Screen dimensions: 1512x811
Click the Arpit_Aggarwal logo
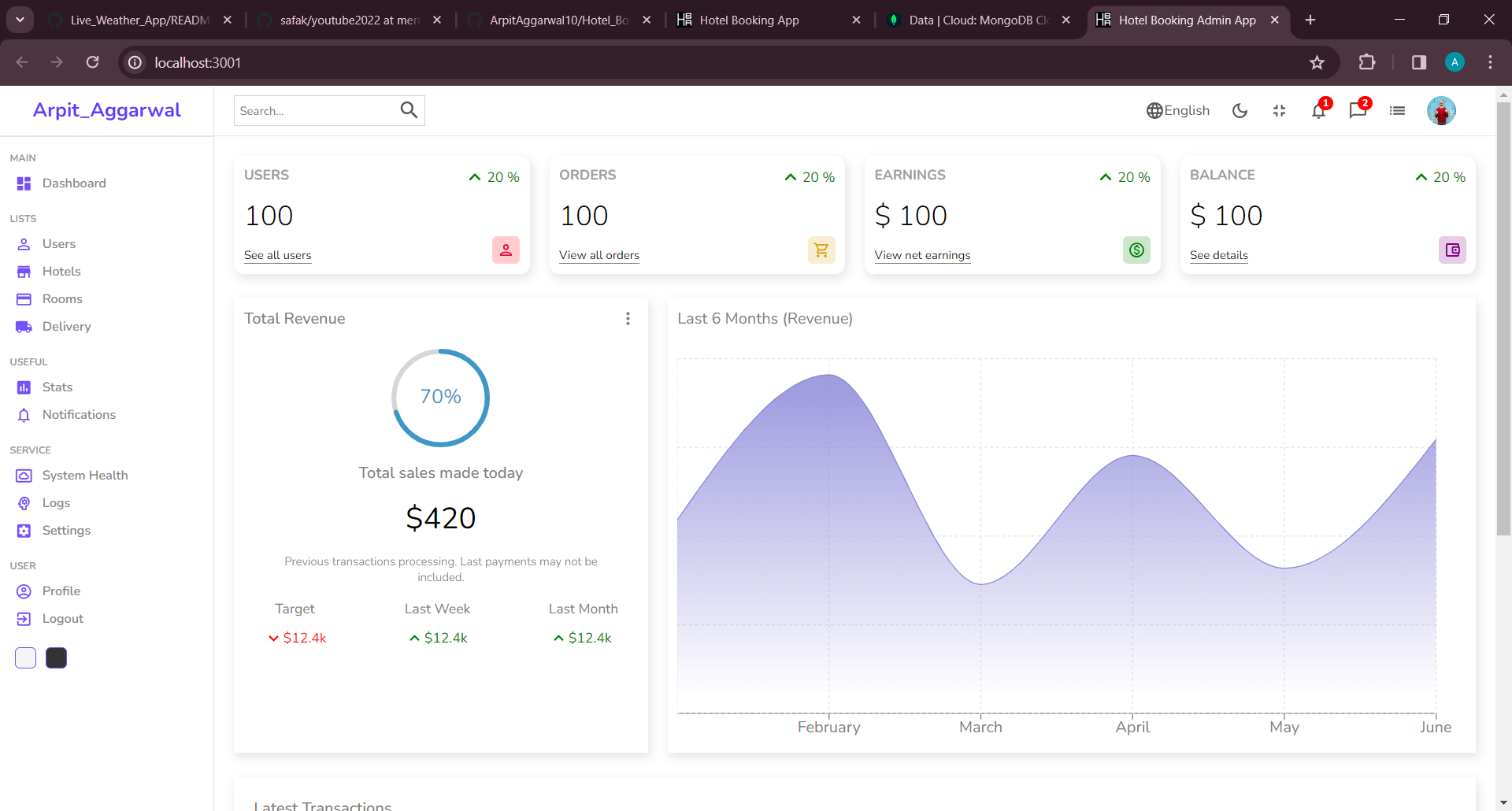point(107,110)
